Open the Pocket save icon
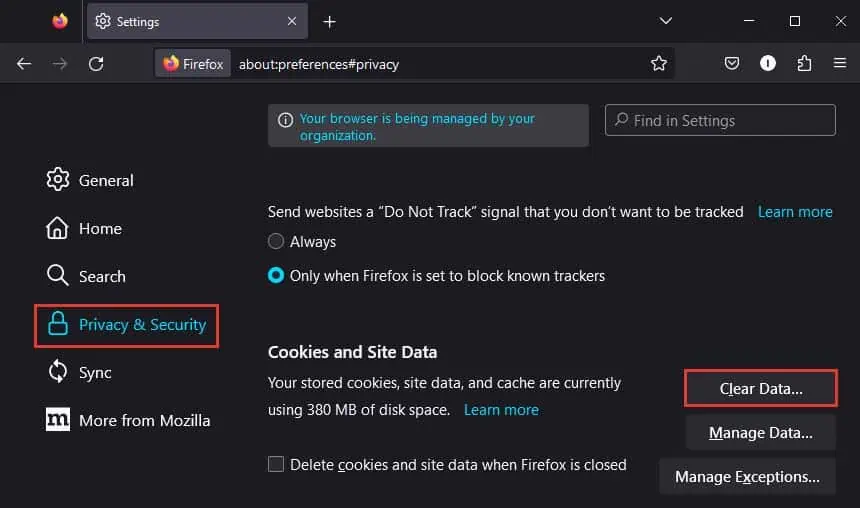Screen dimensions: 860x508 click(x=732, y=63)
